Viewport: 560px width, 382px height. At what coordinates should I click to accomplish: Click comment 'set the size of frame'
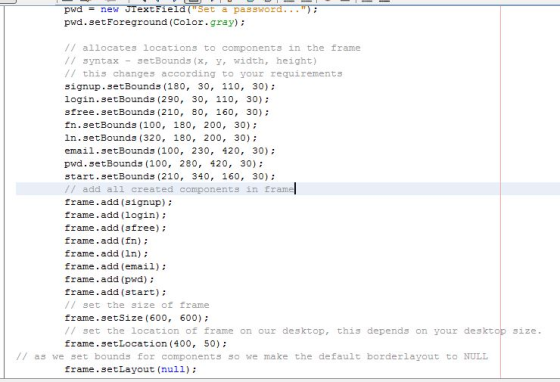137,305
